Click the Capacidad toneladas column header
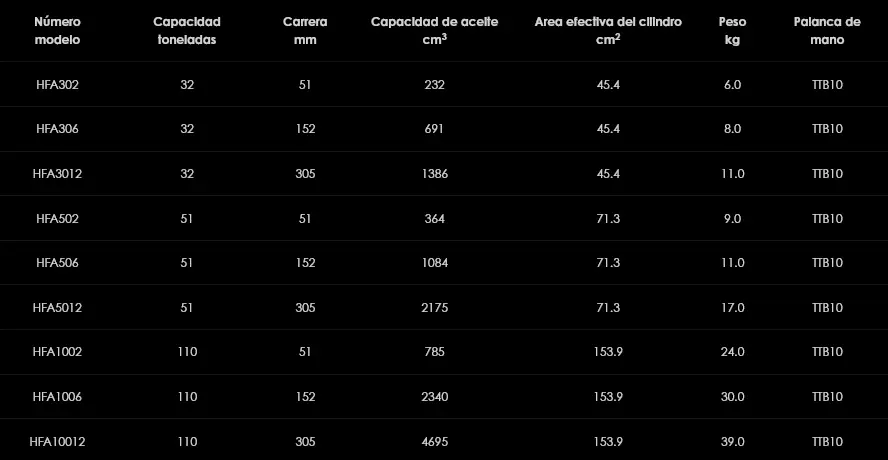This screenshot has height=460, width=888. pyautogui.click(x=187, y=31)
